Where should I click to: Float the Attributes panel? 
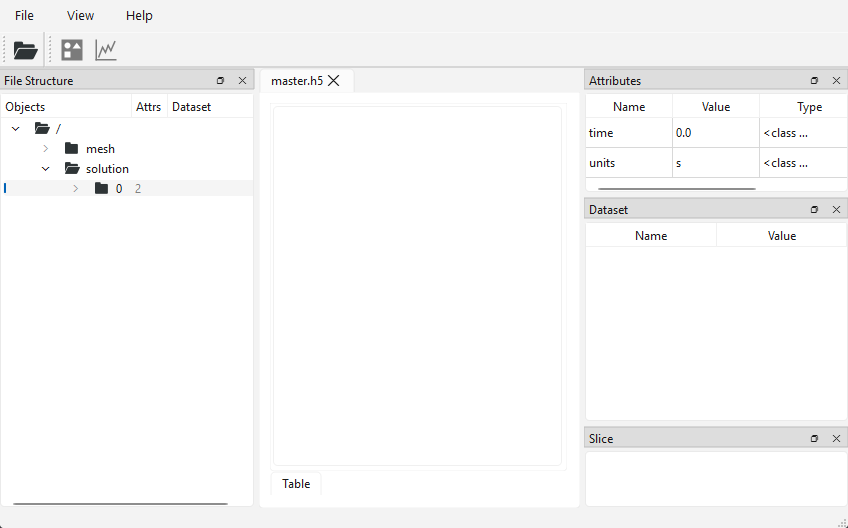tap(814, 81)
